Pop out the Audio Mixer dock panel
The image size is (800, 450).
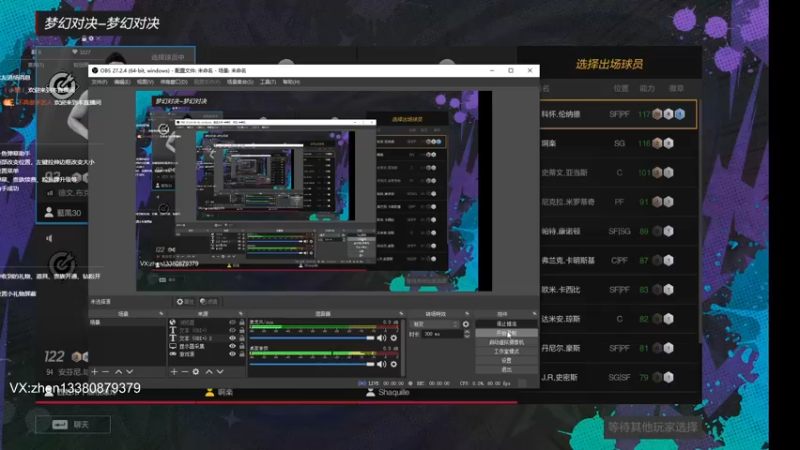pyautogui.click(x=401, y=314)
